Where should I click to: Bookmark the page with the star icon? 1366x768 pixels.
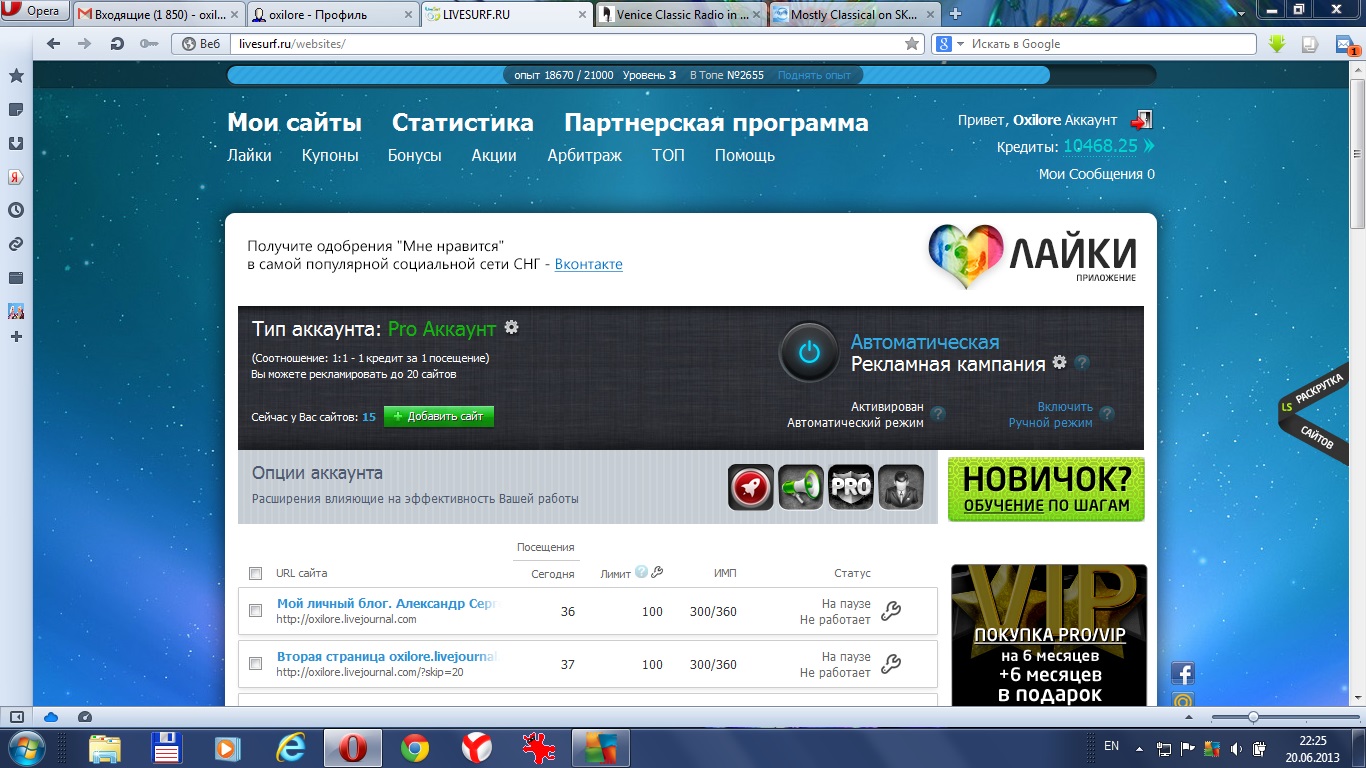911,44
